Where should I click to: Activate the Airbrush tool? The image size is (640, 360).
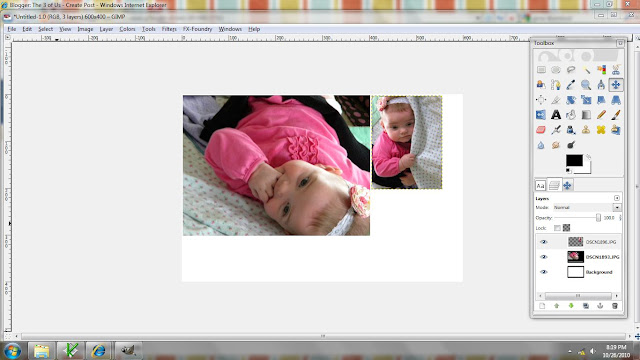coord(556,130)
